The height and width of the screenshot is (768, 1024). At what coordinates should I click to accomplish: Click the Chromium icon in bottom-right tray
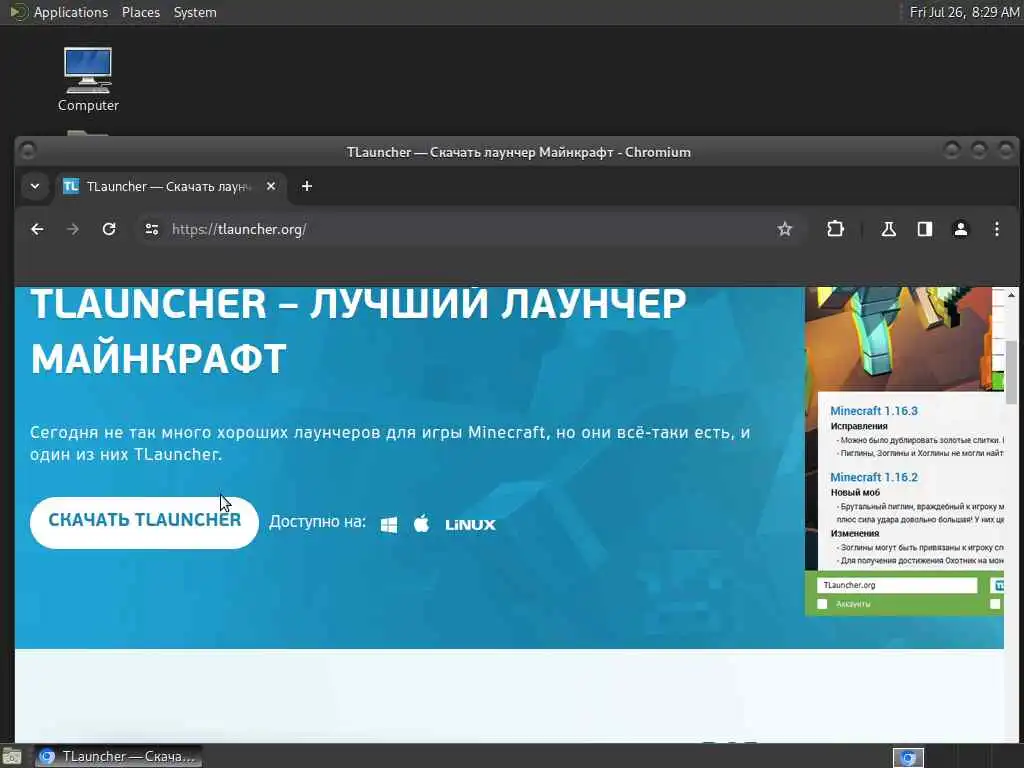908,758
